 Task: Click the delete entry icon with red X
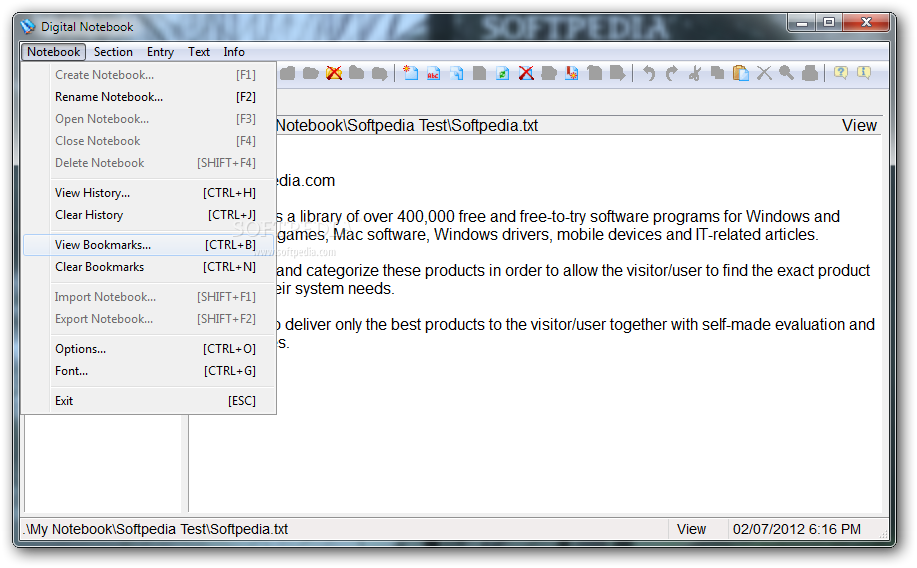pos(526,73)
